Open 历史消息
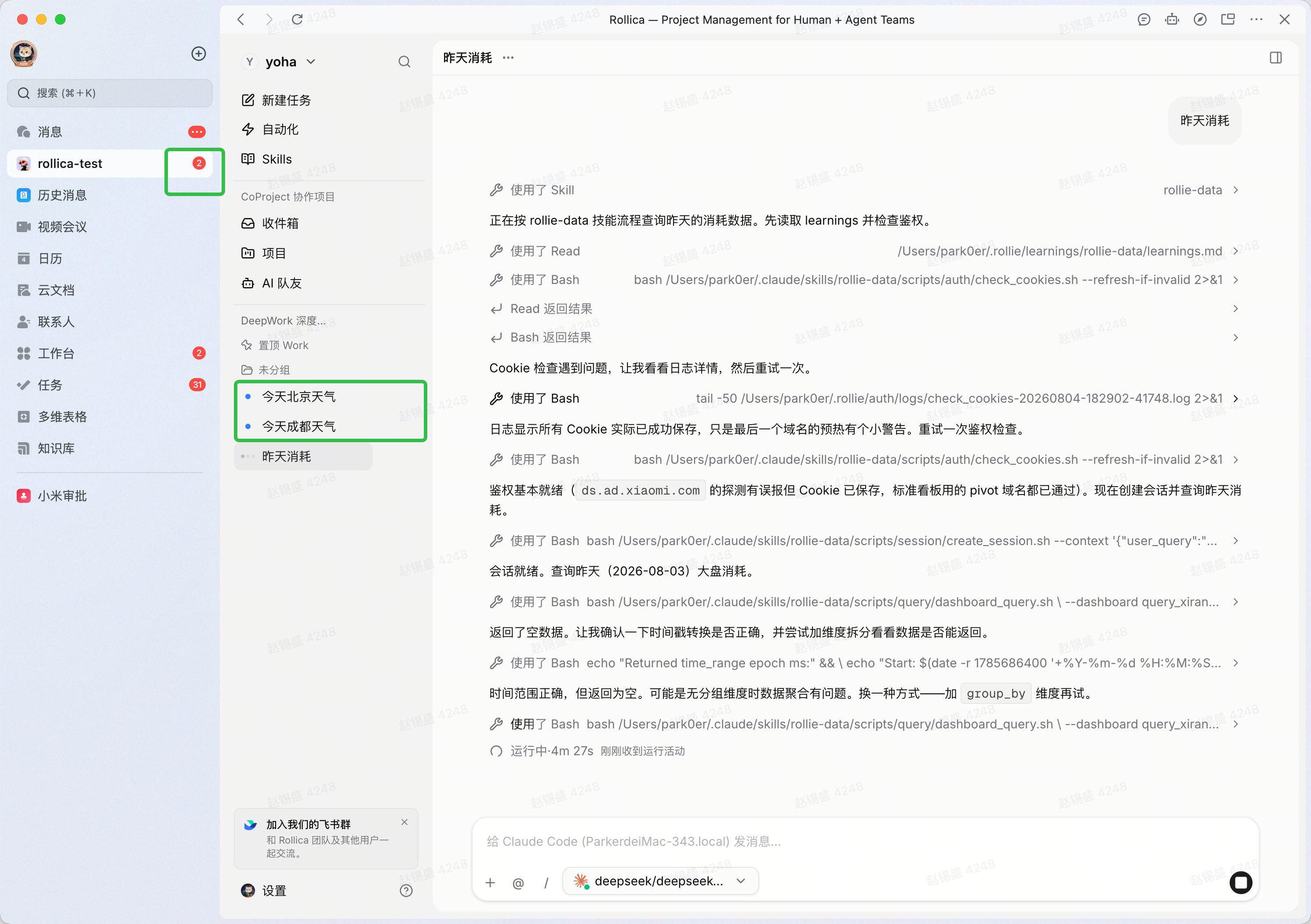This screenshot has width=1311, height=924. (x=109, y=195)
